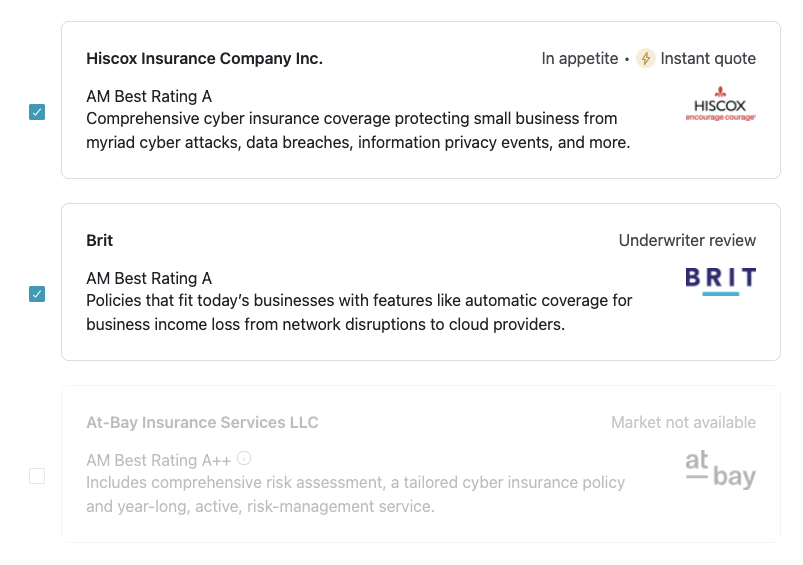Click At-Bay's risk assessment description text
This screenshot has height=565, width=803.
(355, 494)
